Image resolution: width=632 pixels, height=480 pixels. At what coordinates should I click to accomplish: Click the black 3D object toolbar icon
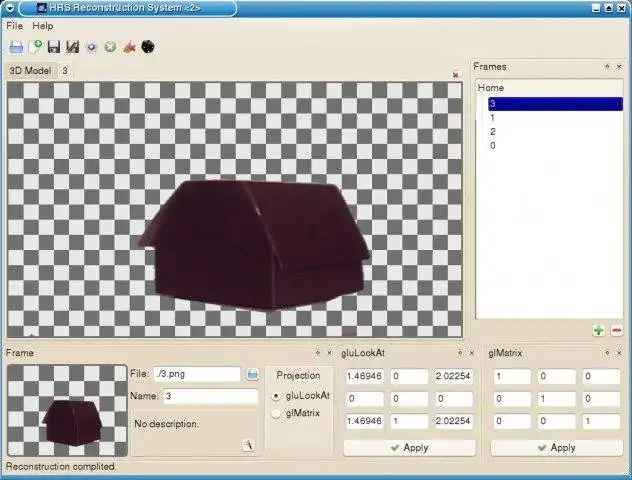pyautogui.click(x=147, y=46)
